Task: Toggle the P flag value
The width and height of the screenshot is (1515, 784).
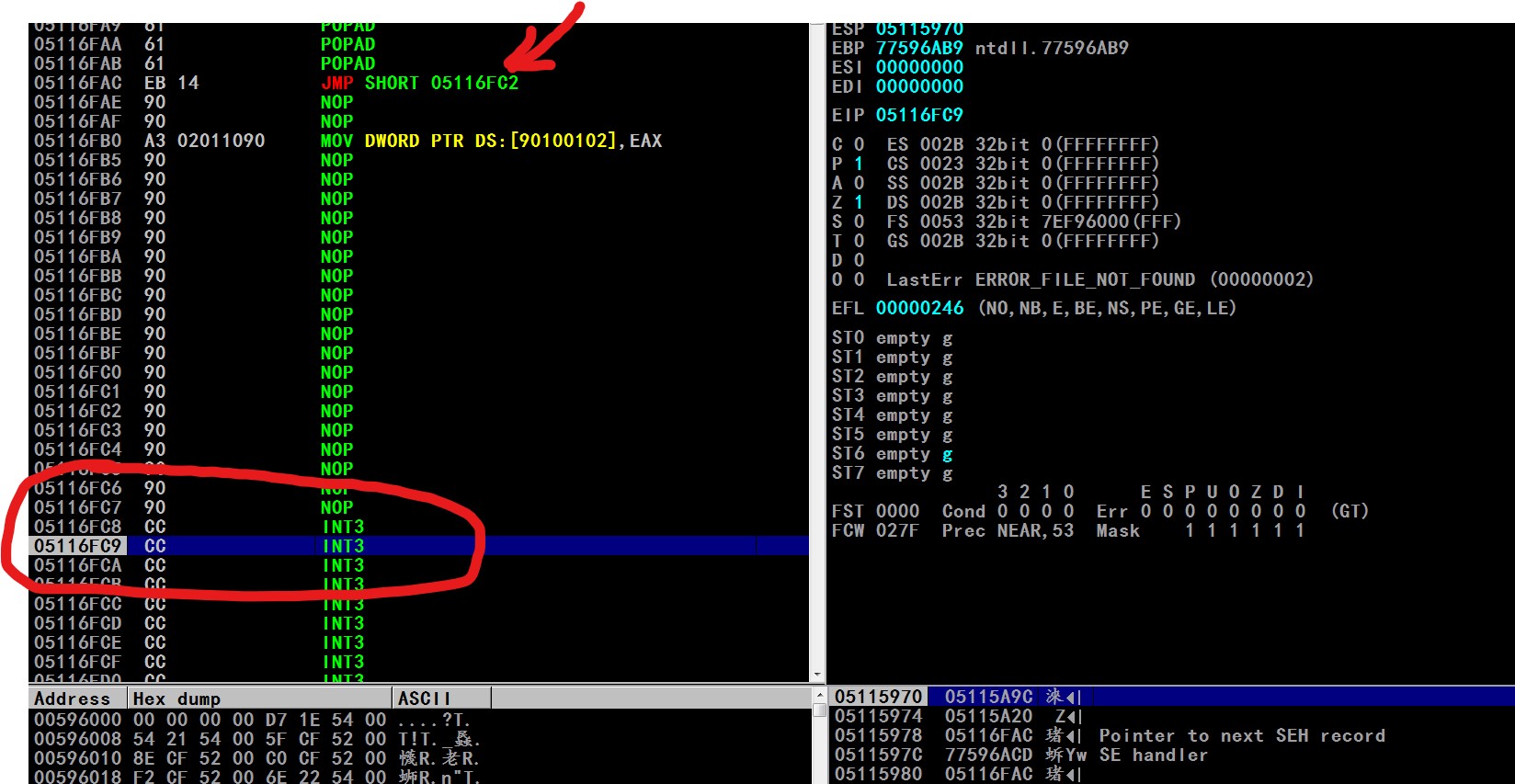Action: pos(859,164)
